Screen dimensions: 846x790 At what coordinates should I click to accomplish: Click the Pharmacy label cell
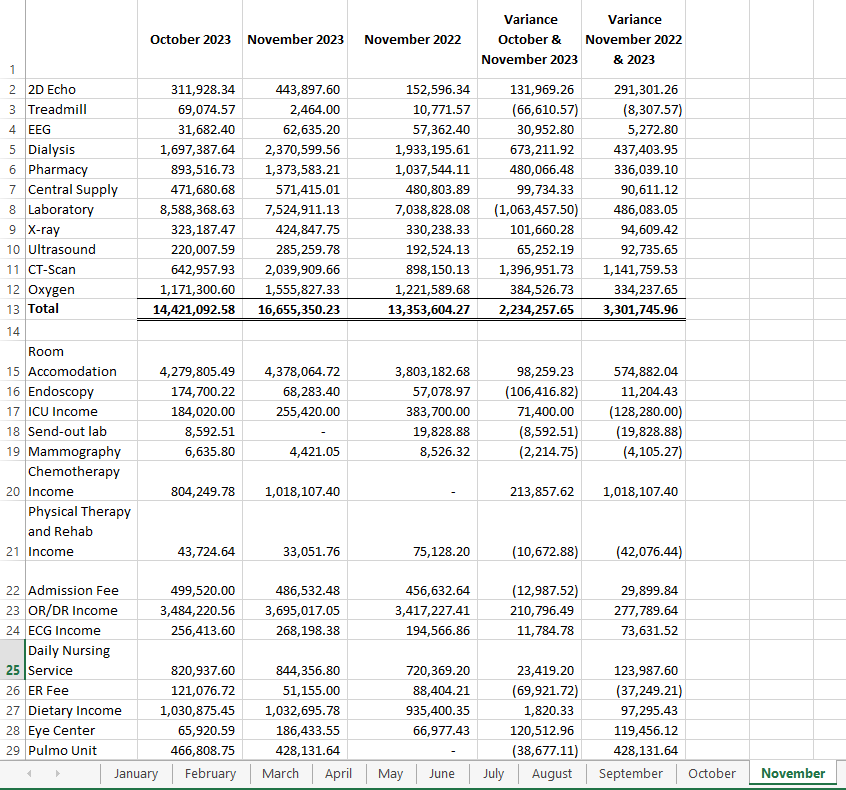[81, 169]
